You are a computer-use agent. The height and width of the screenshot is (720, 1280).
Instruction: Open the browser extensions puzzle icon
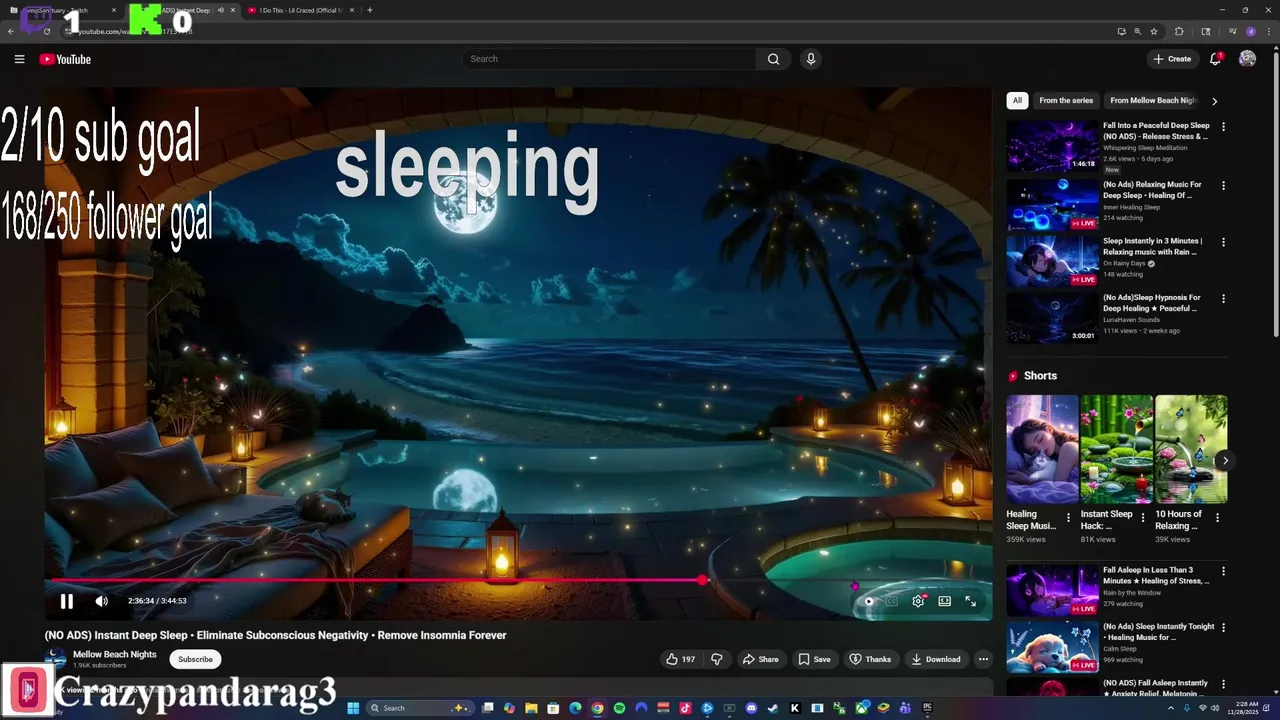coord(1179,31)
